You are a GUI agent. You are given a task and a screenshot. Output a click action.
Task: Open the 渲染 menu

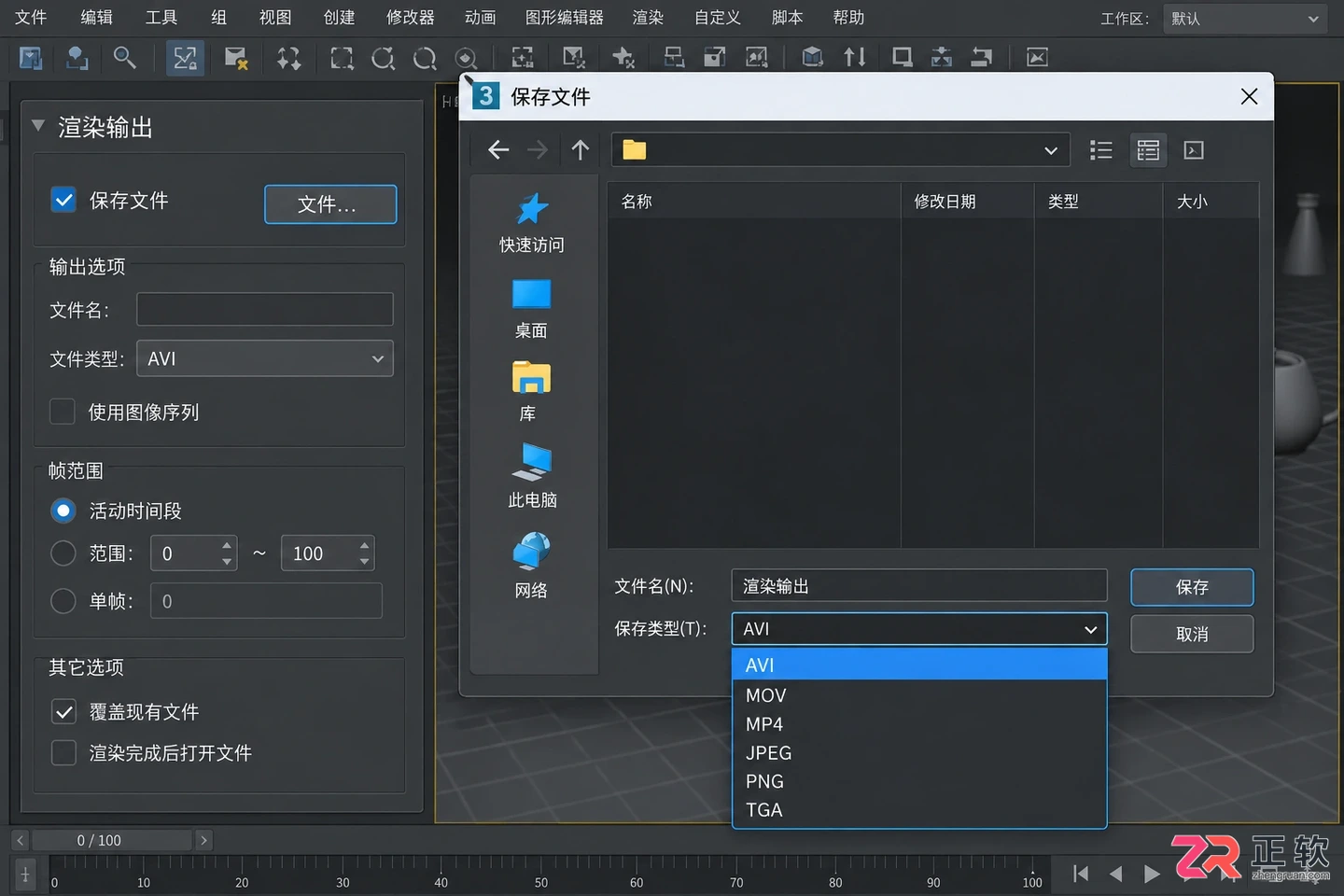pos(648,18)
